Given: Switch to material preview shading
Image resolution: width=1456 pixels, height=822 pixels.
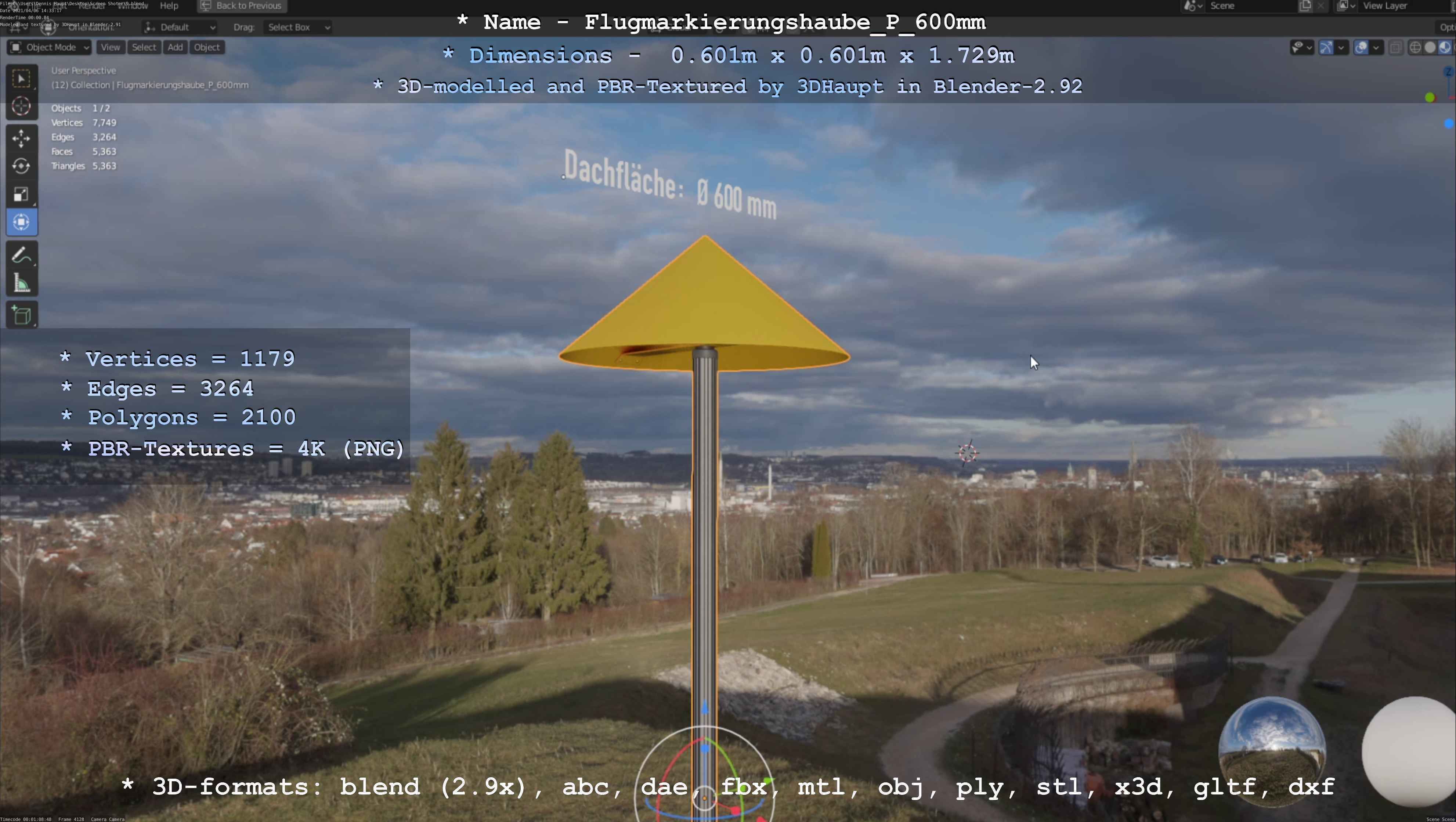Looking at the screenshot, I should point(1445,47).
